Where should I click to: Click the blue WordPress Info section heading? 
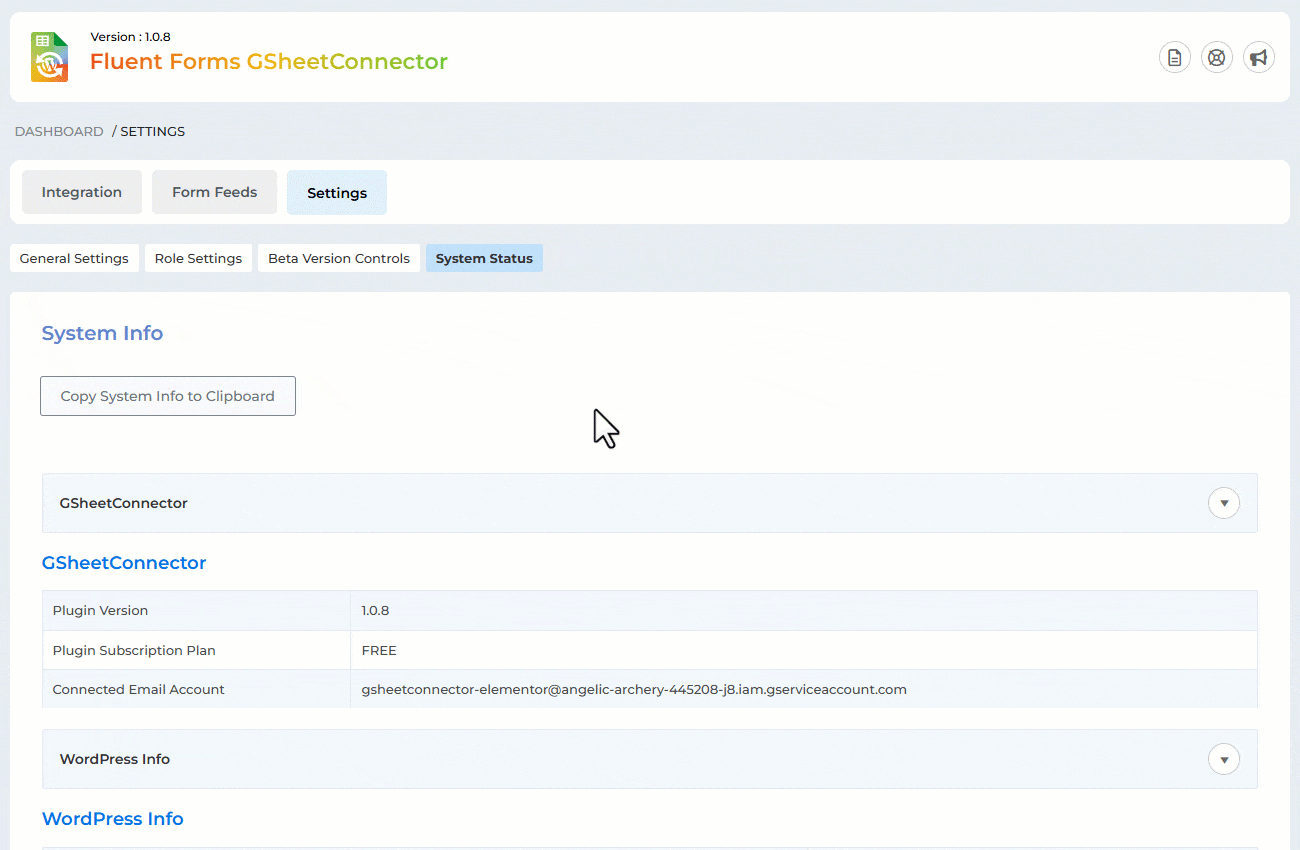click(113, 819)
